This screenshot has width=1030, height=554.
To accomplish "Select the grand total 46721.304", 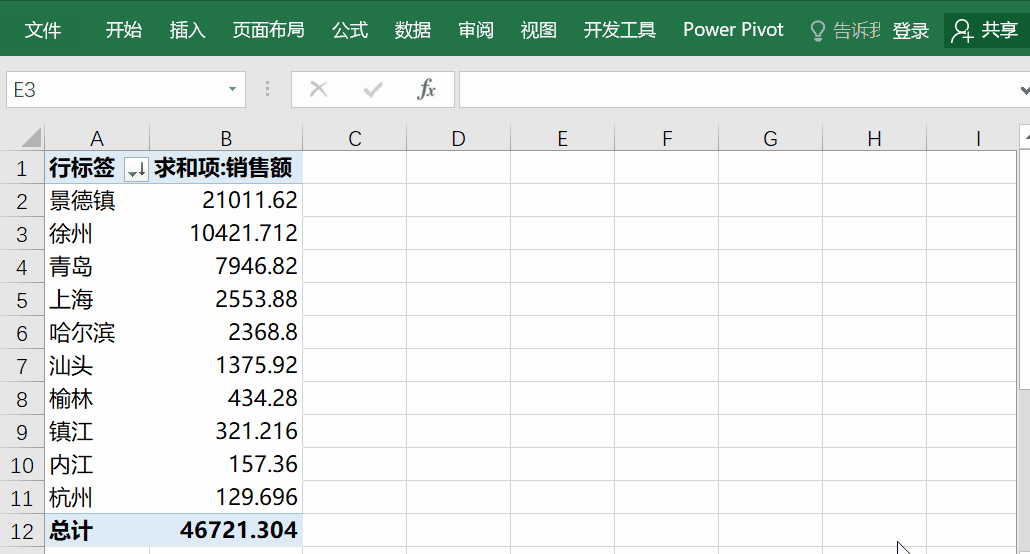I will click(226, 530).
